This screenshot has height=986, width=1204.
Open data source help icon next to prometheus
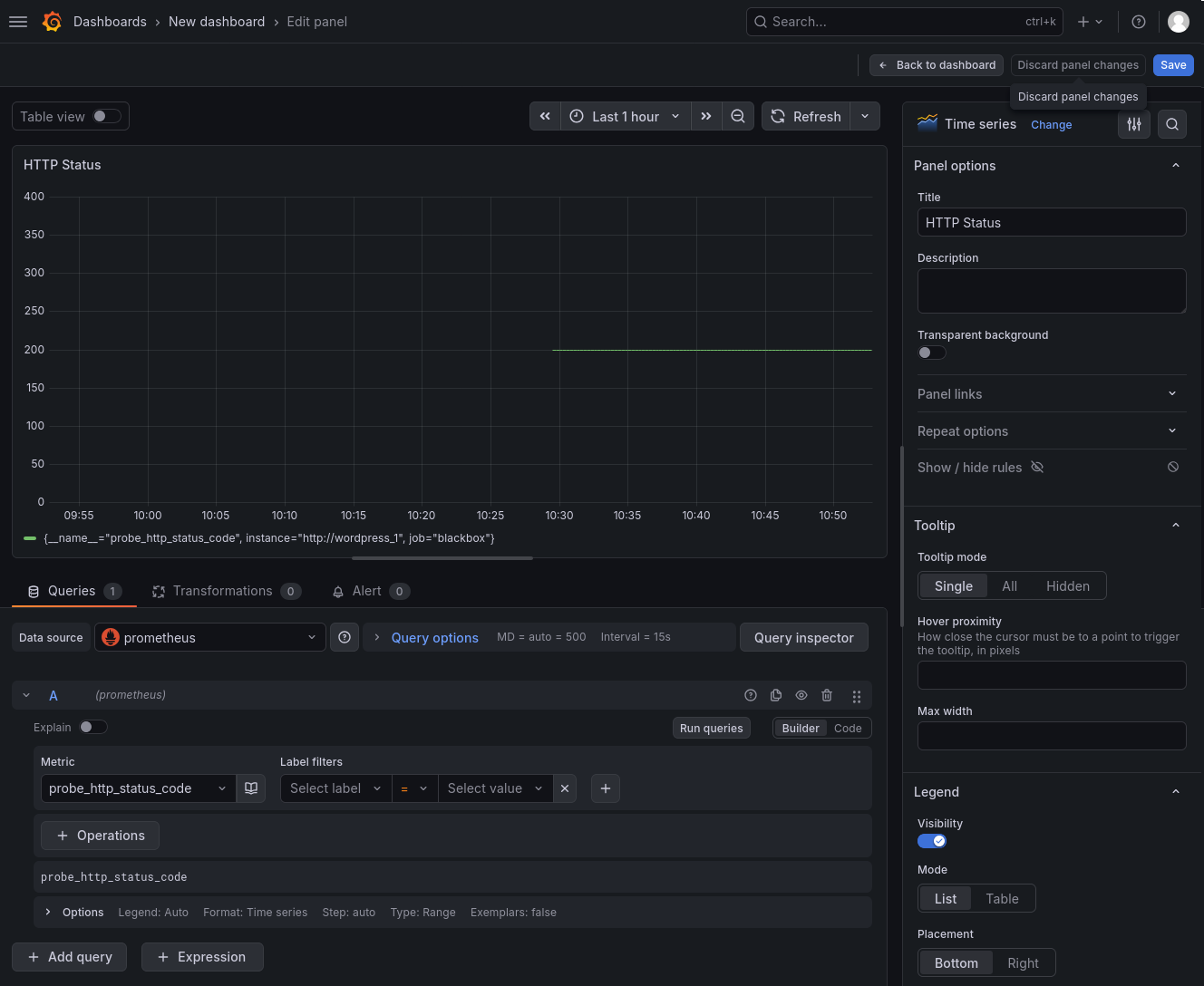pos(345,637)
